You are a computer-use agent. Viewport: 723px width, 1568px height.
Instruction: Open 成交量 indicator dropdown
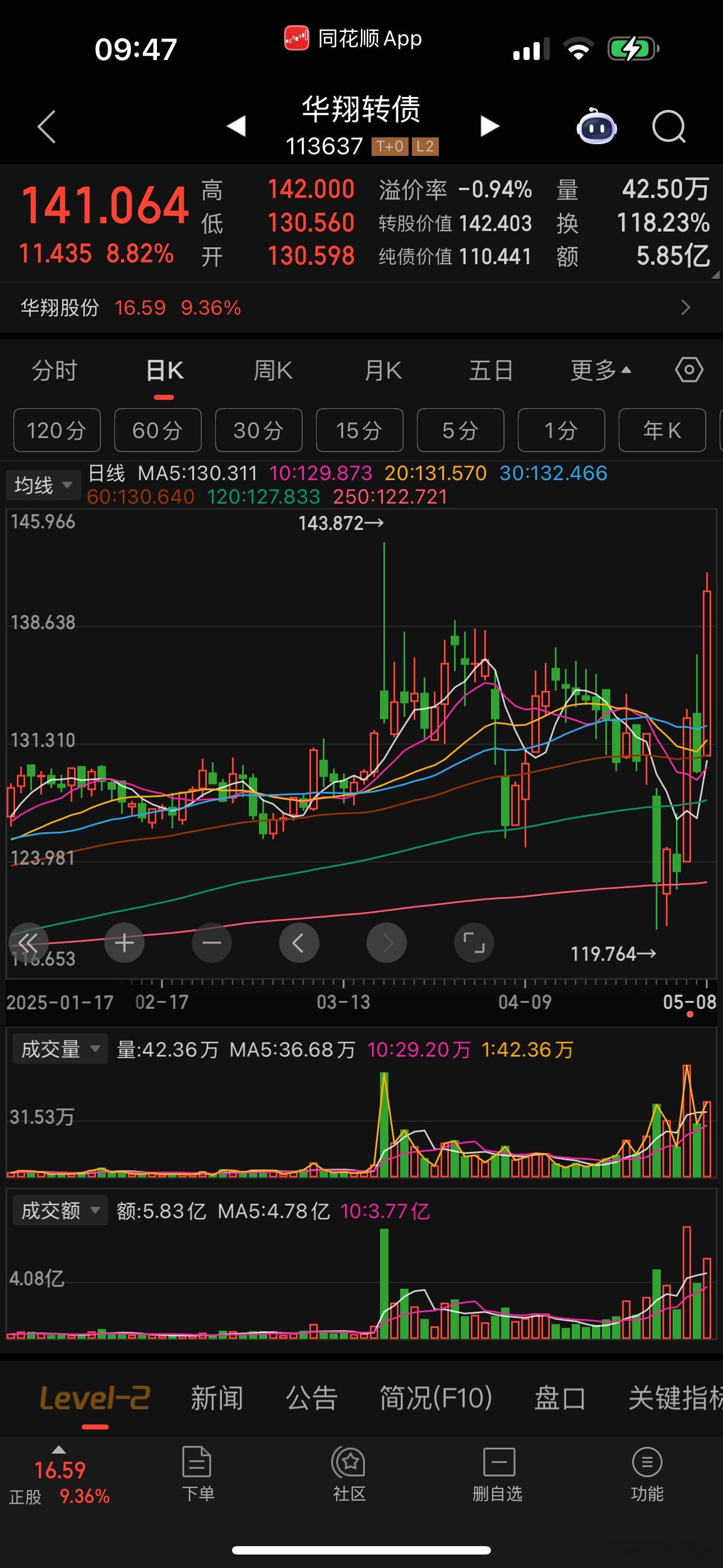pos(59,1049)
